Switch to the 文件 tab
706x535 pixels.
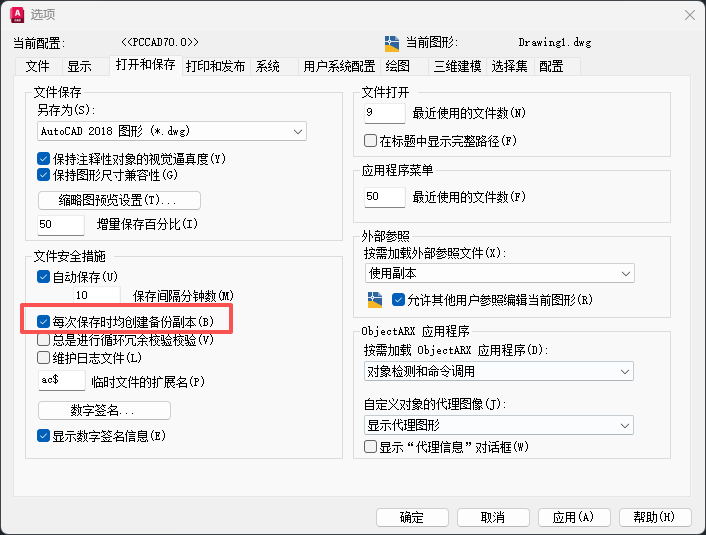click(x=37, y=67)
